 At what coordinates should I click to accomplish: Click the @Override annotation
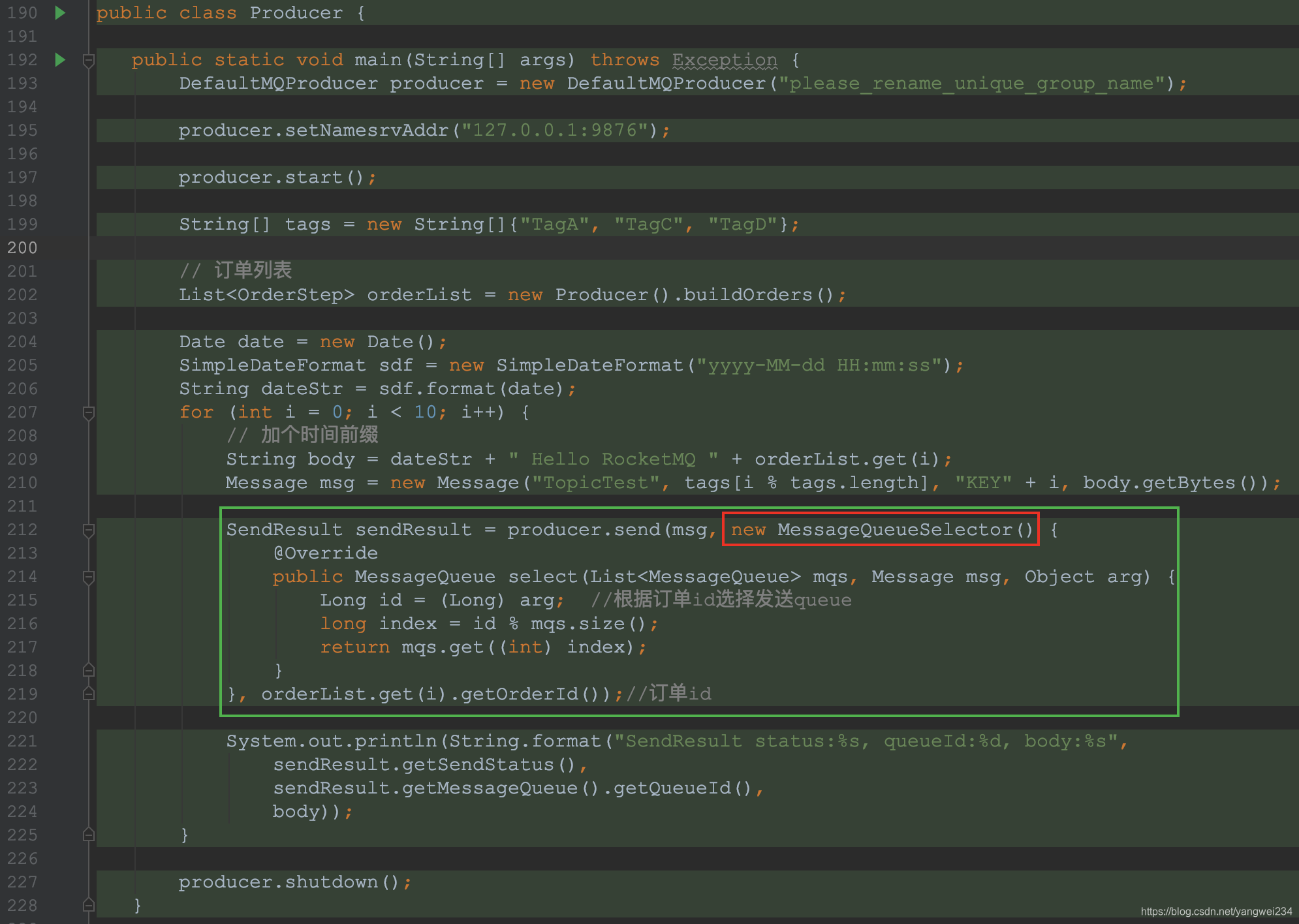point(325,553)
